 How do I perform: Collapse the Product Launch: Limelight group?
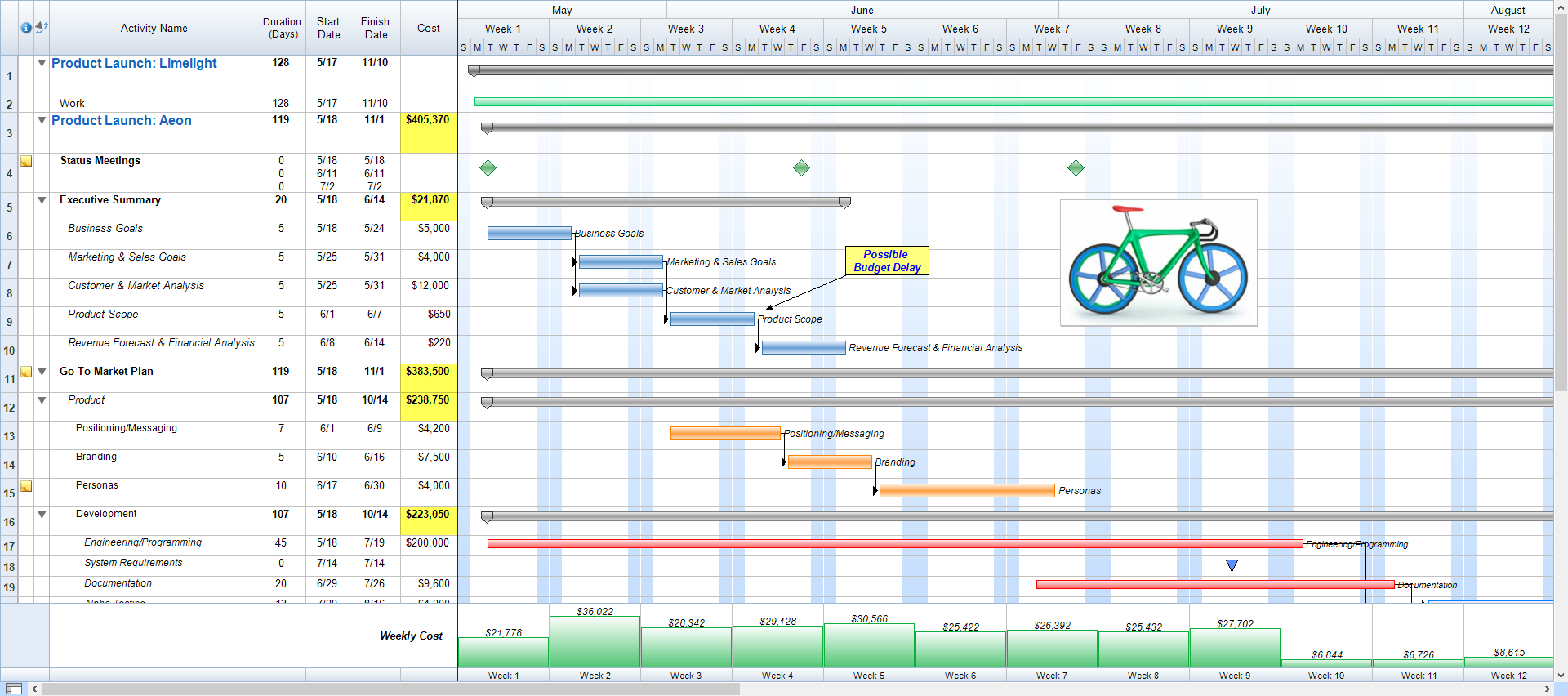pyautogui.click(x=42, y=64)
